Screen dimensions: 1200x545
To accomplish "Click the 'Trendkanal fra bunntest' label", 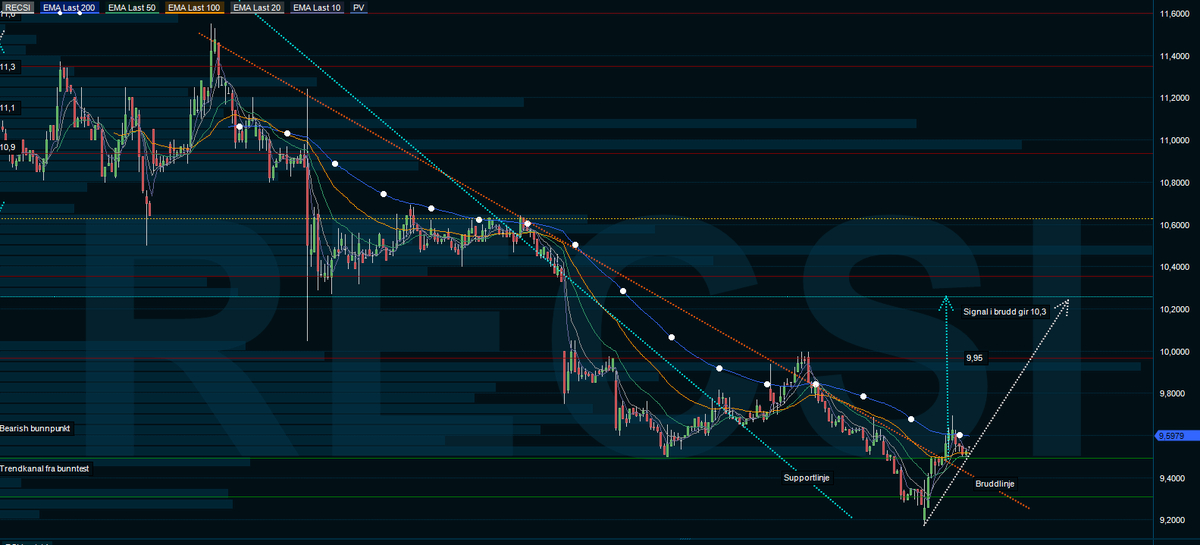I will 45,468.
